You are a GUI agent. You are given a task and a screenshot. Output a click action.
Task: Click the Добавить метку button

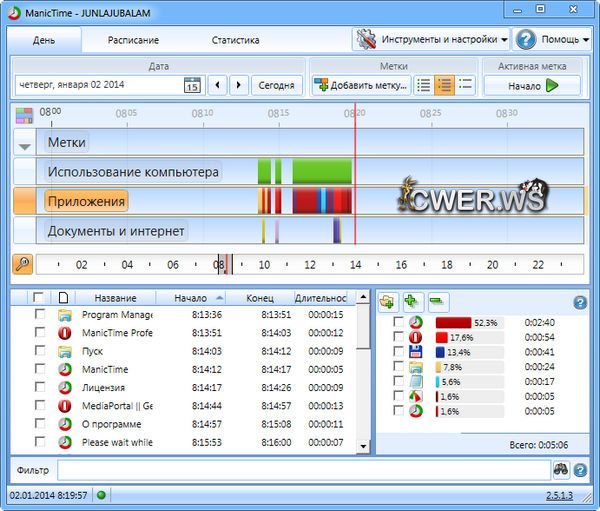click(x=362, y=85)
